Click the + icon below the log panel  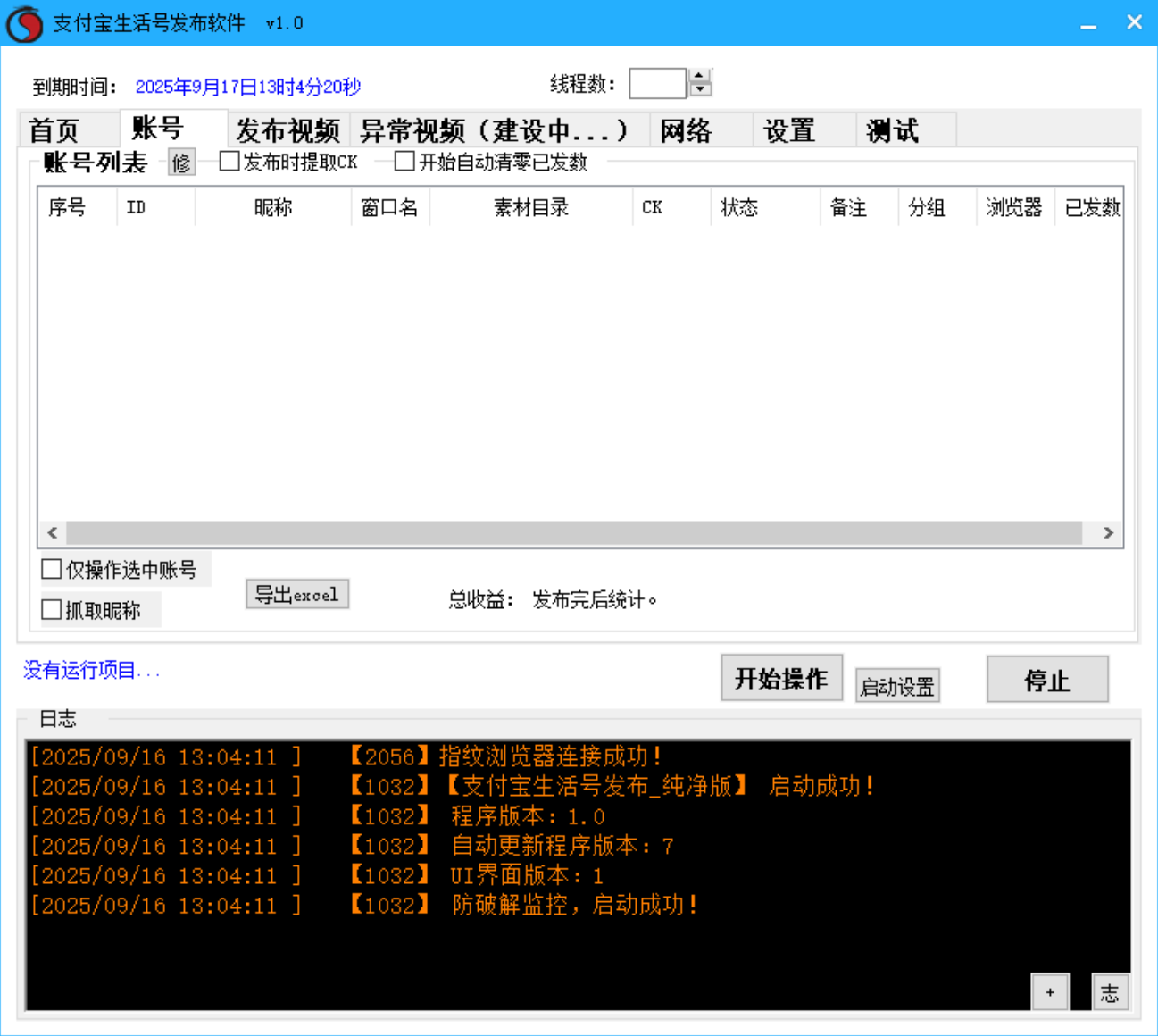pyautogui.click(x=1050, y=991)
